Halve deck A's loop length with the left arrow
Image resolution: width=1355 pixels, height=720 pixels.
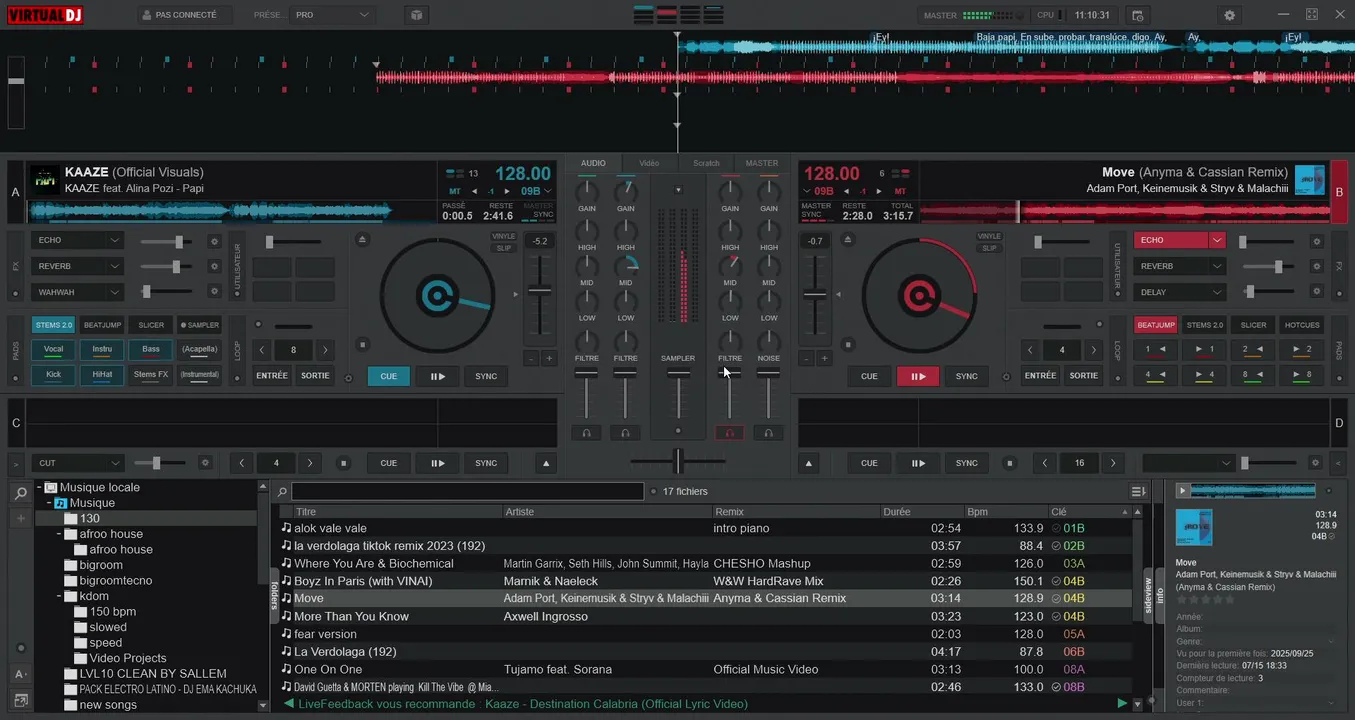point(262,350)
